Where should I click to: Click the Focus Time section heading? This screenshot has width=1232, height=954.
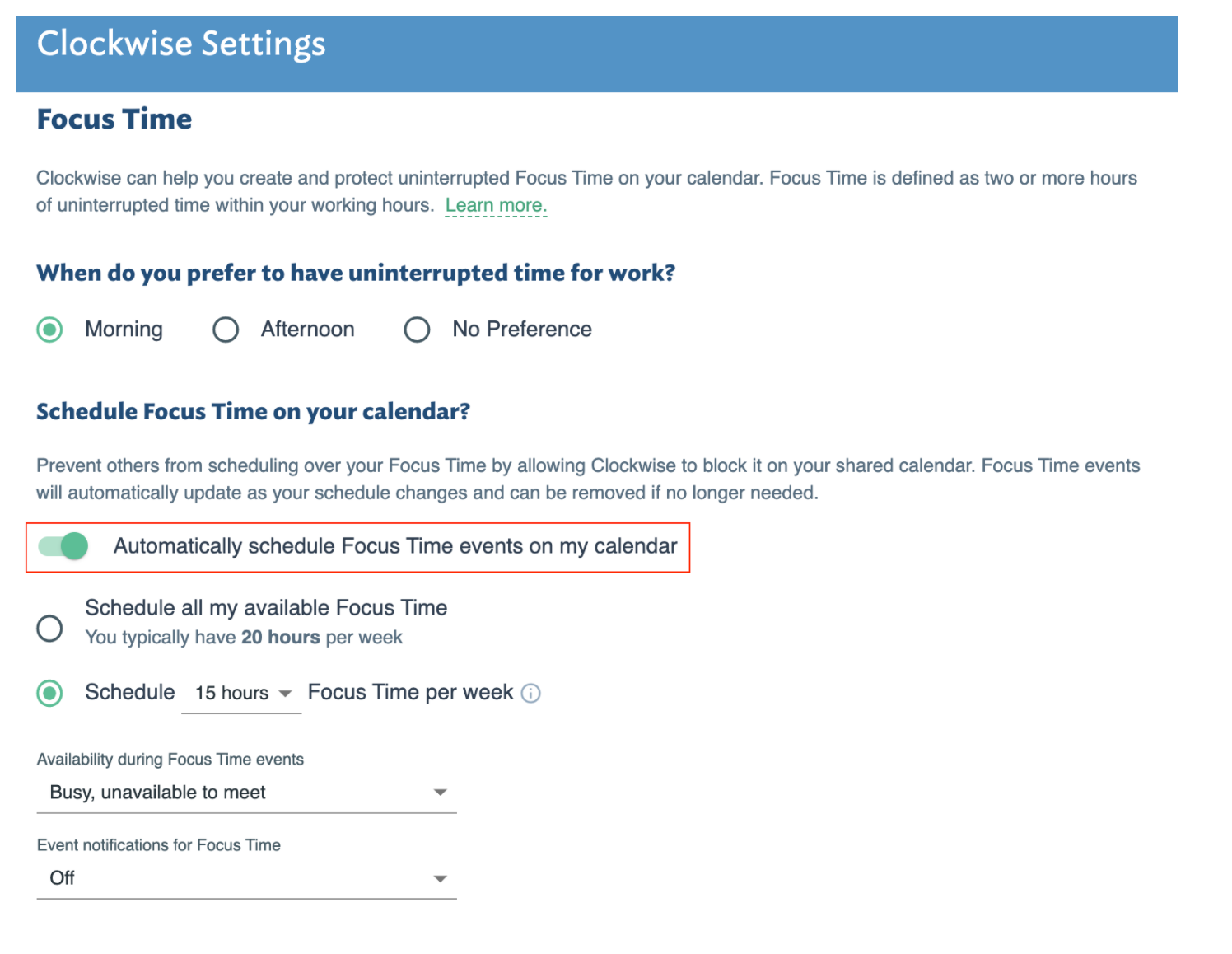114,119
